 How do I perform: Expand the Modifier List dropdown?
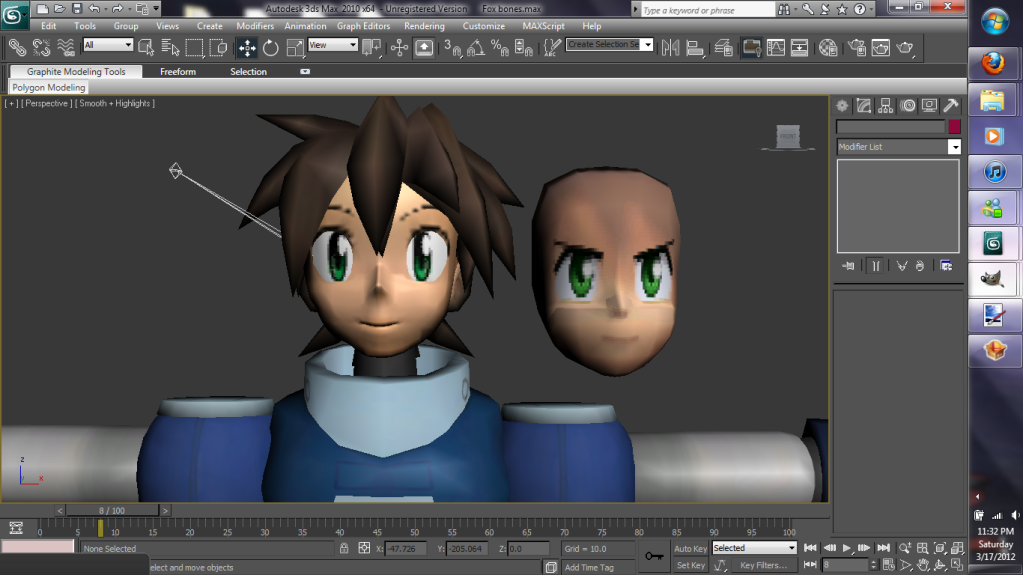click(x=954, y=147)
